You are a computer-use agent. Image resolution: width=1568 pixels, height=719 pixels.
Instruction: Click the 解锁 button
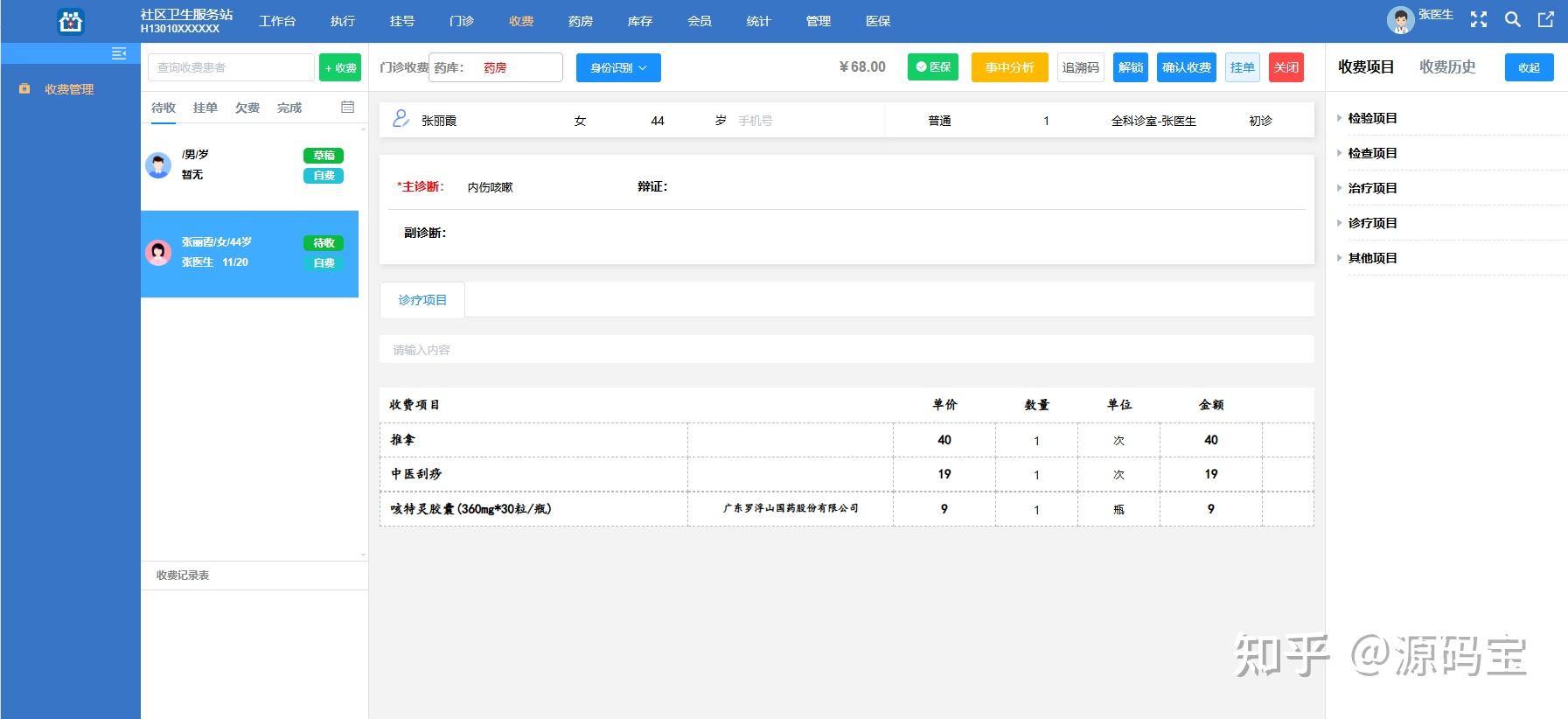click(1131, 67)
